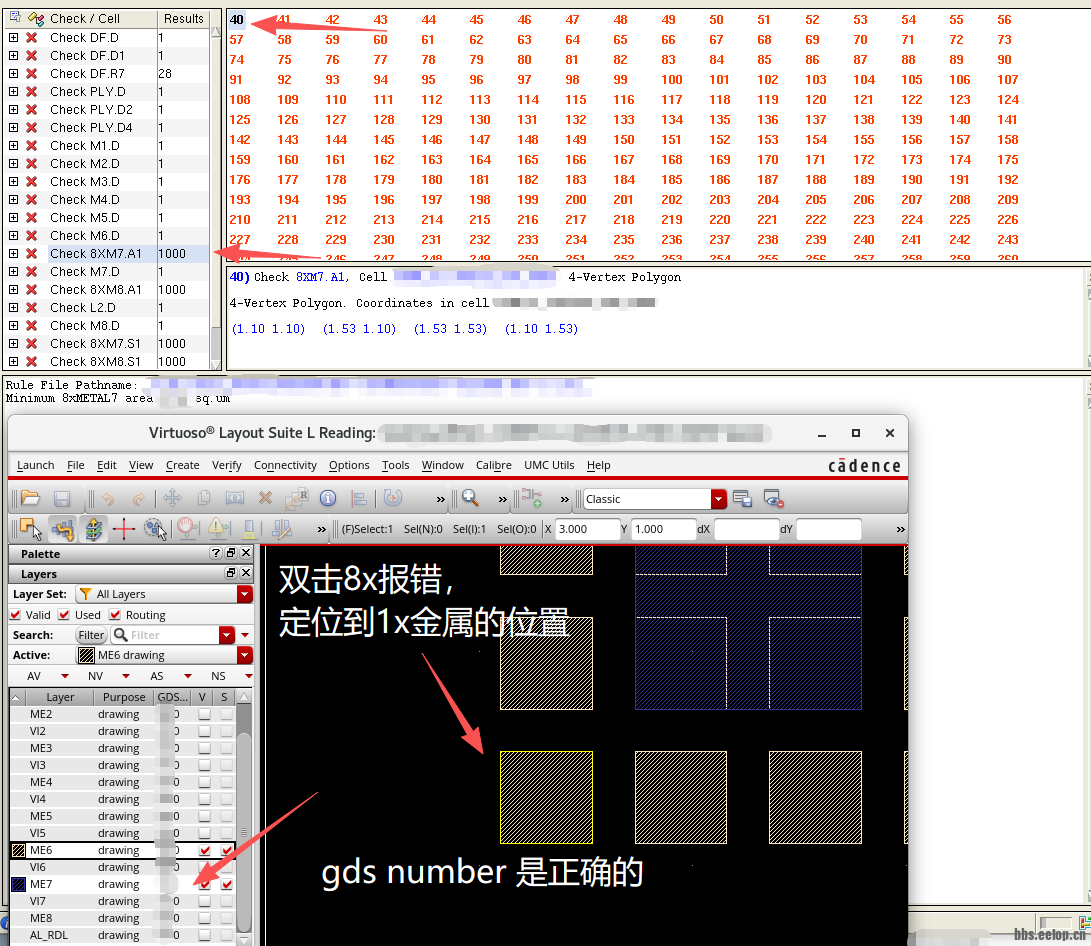Select the Check M7.D row

pyautogui.click(x=106, y=271)
